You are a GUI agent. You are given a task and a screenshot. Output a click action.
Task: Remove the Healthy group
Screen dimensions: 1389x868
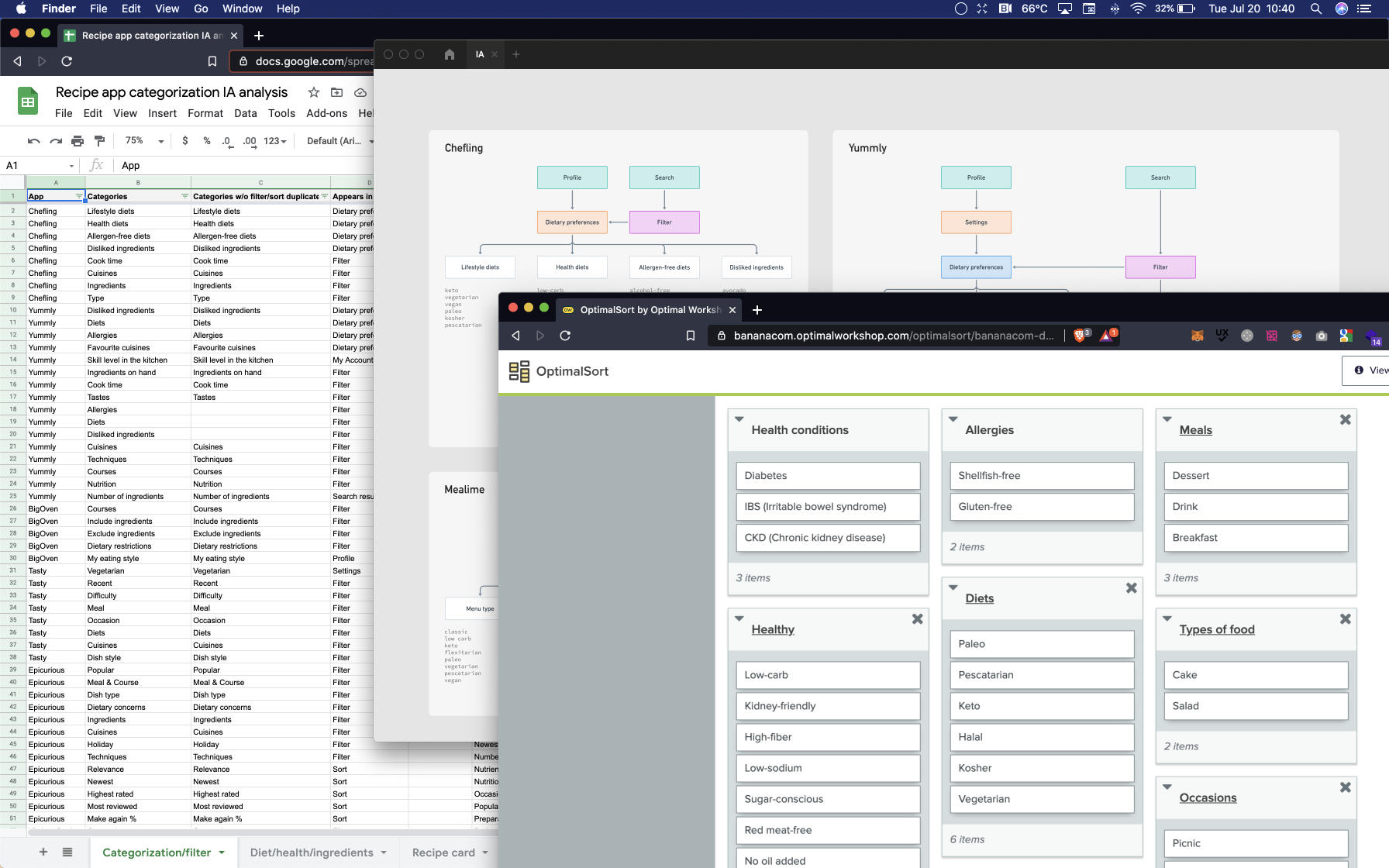(918, 618)
